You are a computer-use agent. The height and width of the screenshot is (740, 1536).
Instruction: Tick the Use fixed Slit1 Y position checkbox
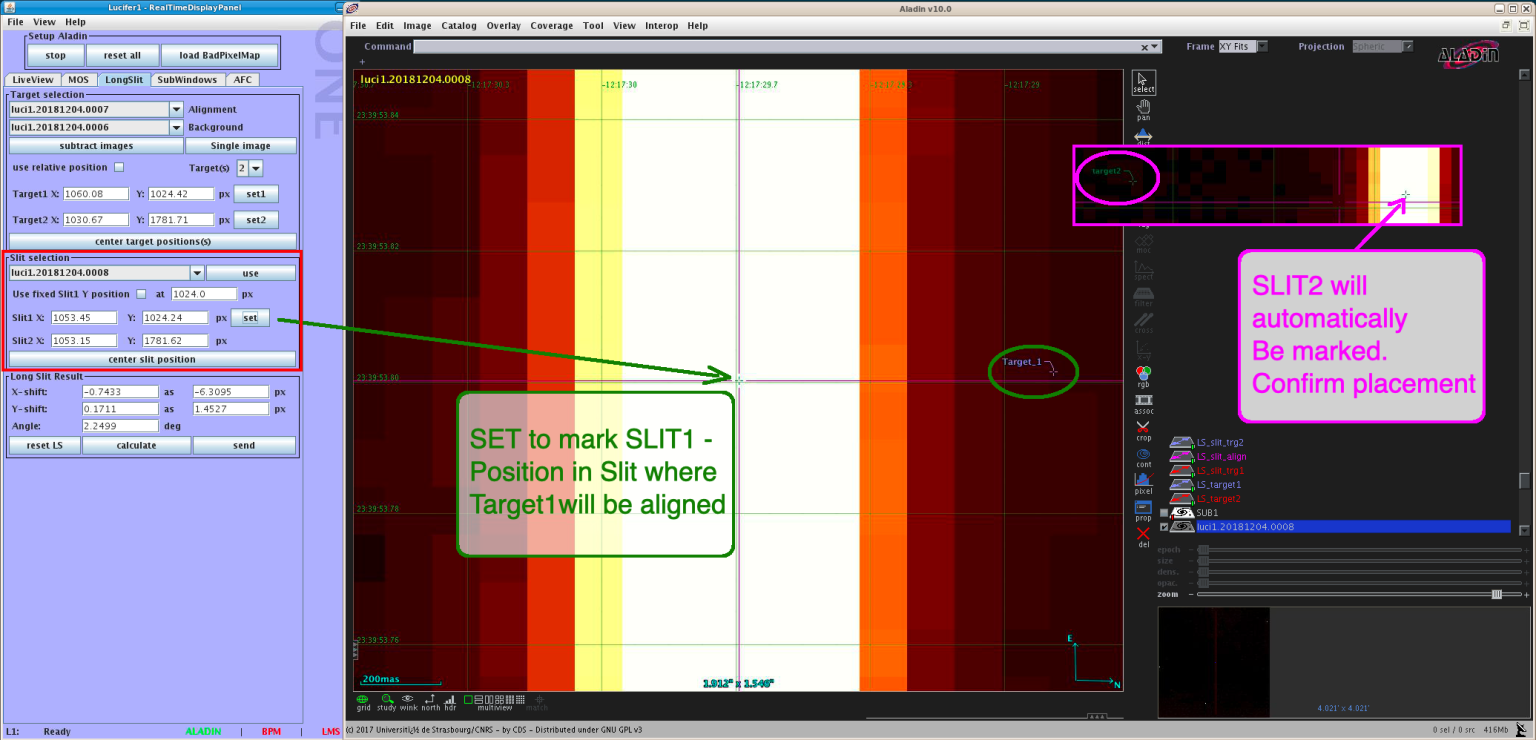[x=140, y=294]
